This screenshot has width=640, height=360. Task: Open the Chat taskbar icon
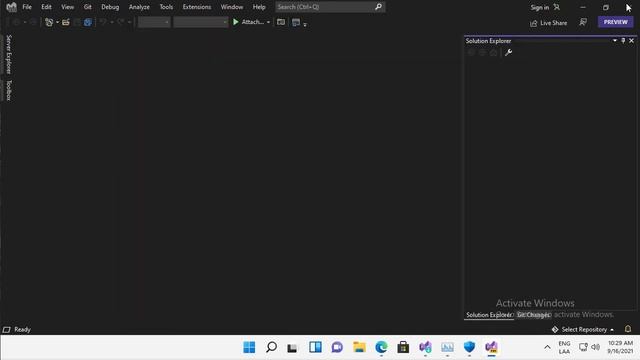point(337,347)
